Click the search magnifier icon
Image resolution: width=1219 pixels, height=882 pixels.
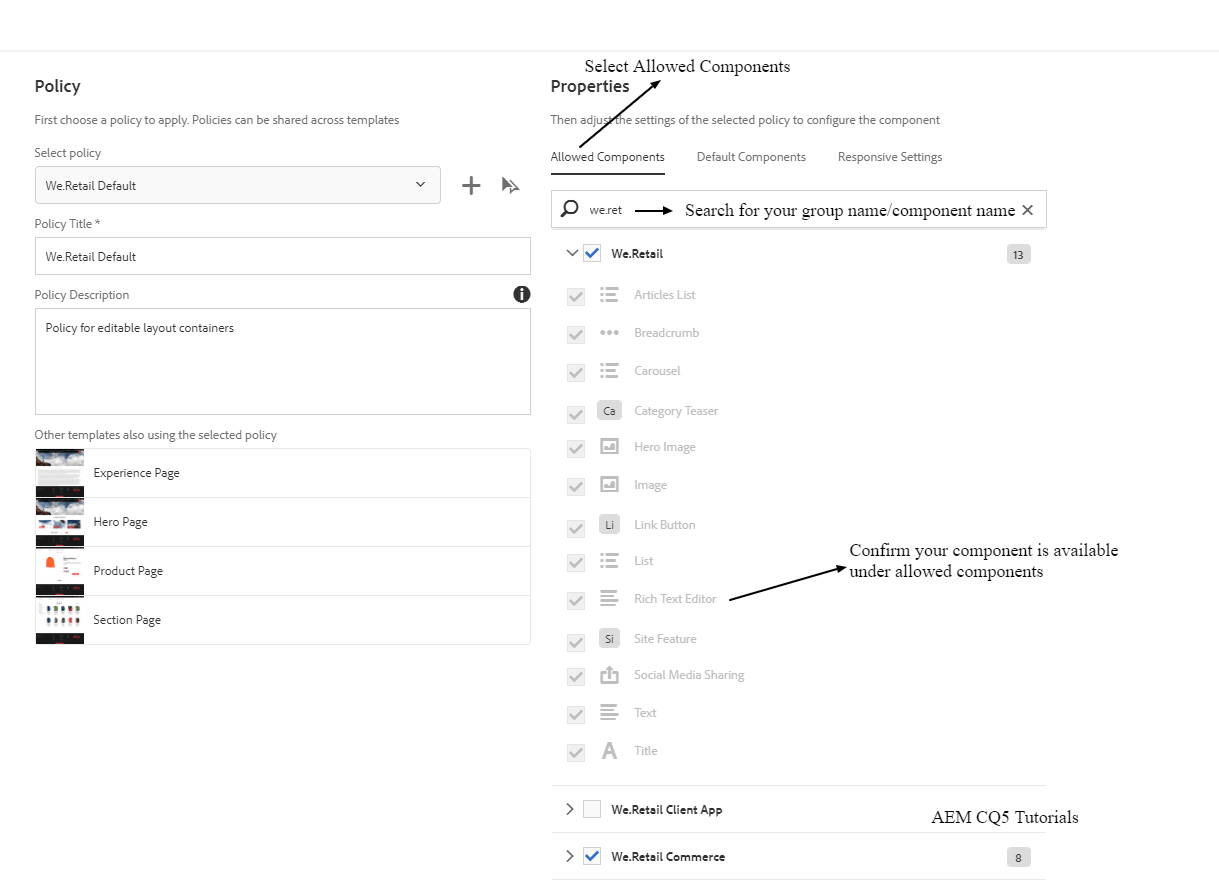pyautogui.click(x=570, y=209)
